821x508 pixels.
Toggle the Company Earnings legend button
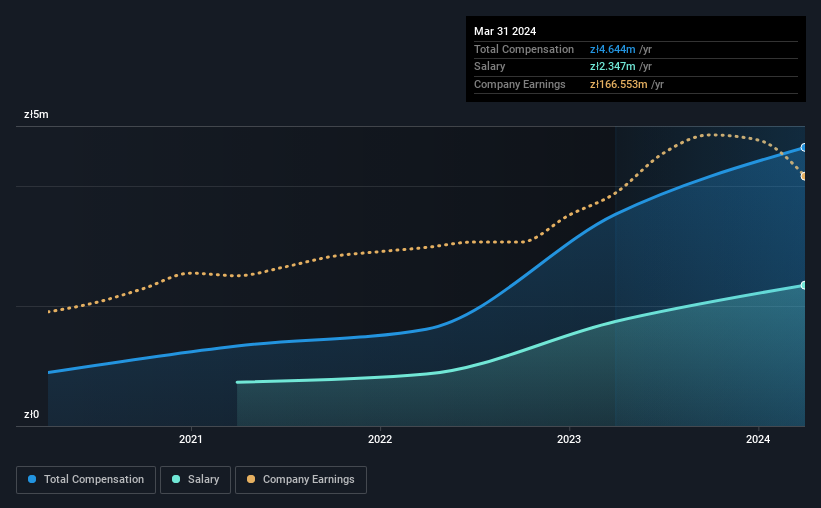click(x=301, y=480)
